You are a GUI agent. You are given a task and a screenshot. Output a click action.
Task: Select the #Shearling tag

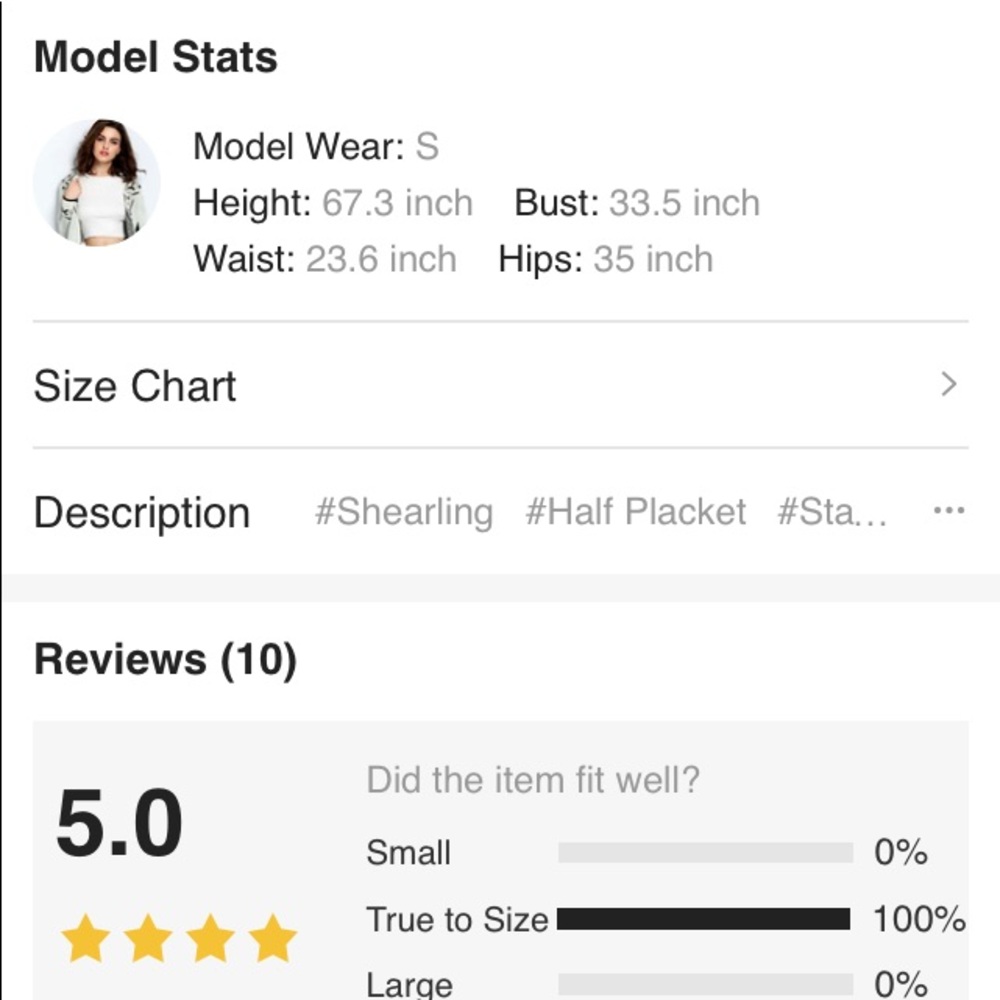(403, 512)
